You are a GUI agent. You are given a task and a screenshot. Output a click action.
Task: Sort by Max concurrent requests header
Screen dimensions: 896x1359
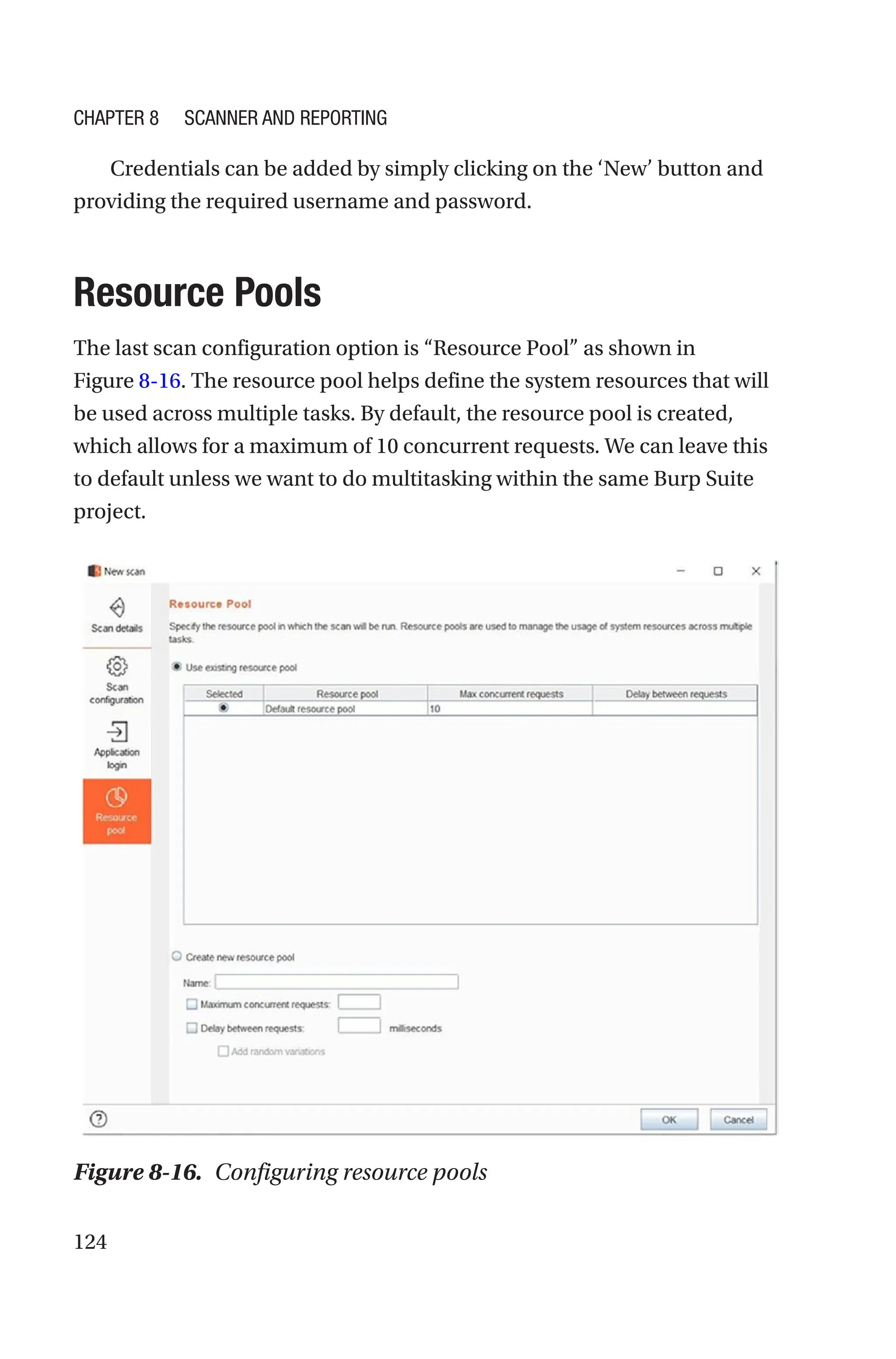pos(511,694)
